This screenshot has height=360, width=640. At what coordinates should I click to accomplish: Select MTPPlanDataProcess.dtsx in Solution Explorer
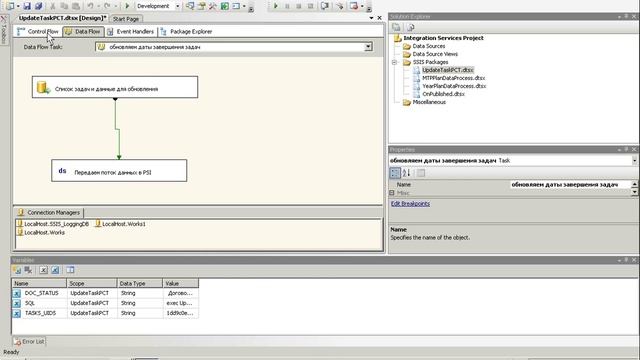click(453, 78)
